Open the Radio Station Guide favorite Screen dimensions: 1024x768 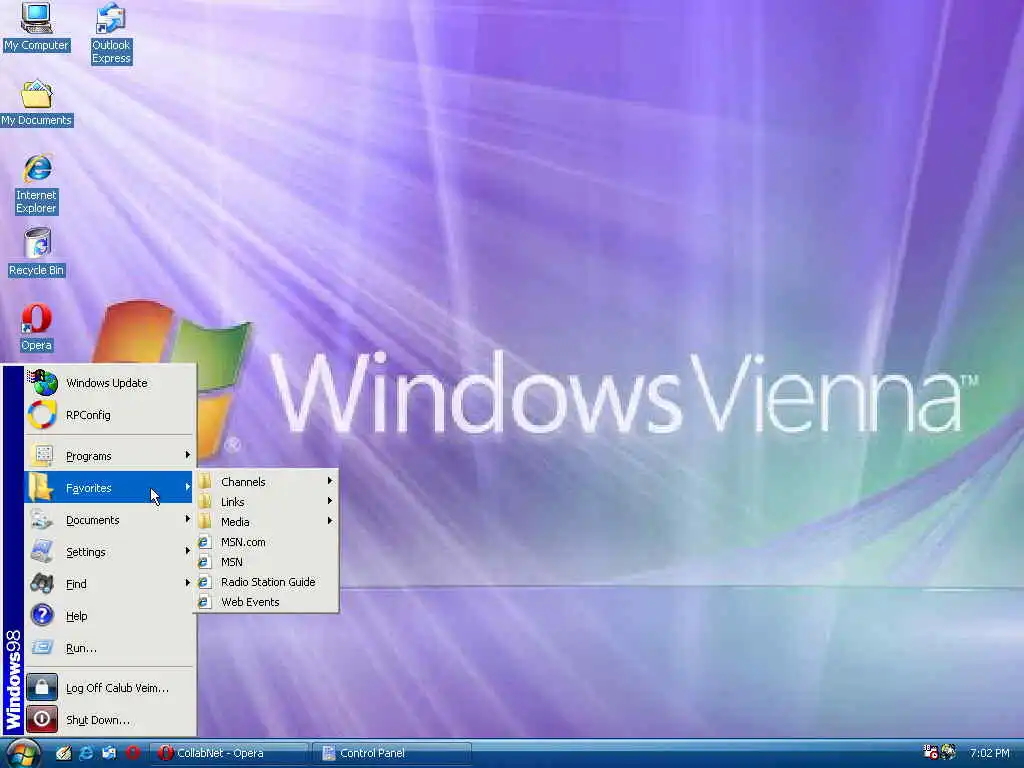[x=266, y=582]
